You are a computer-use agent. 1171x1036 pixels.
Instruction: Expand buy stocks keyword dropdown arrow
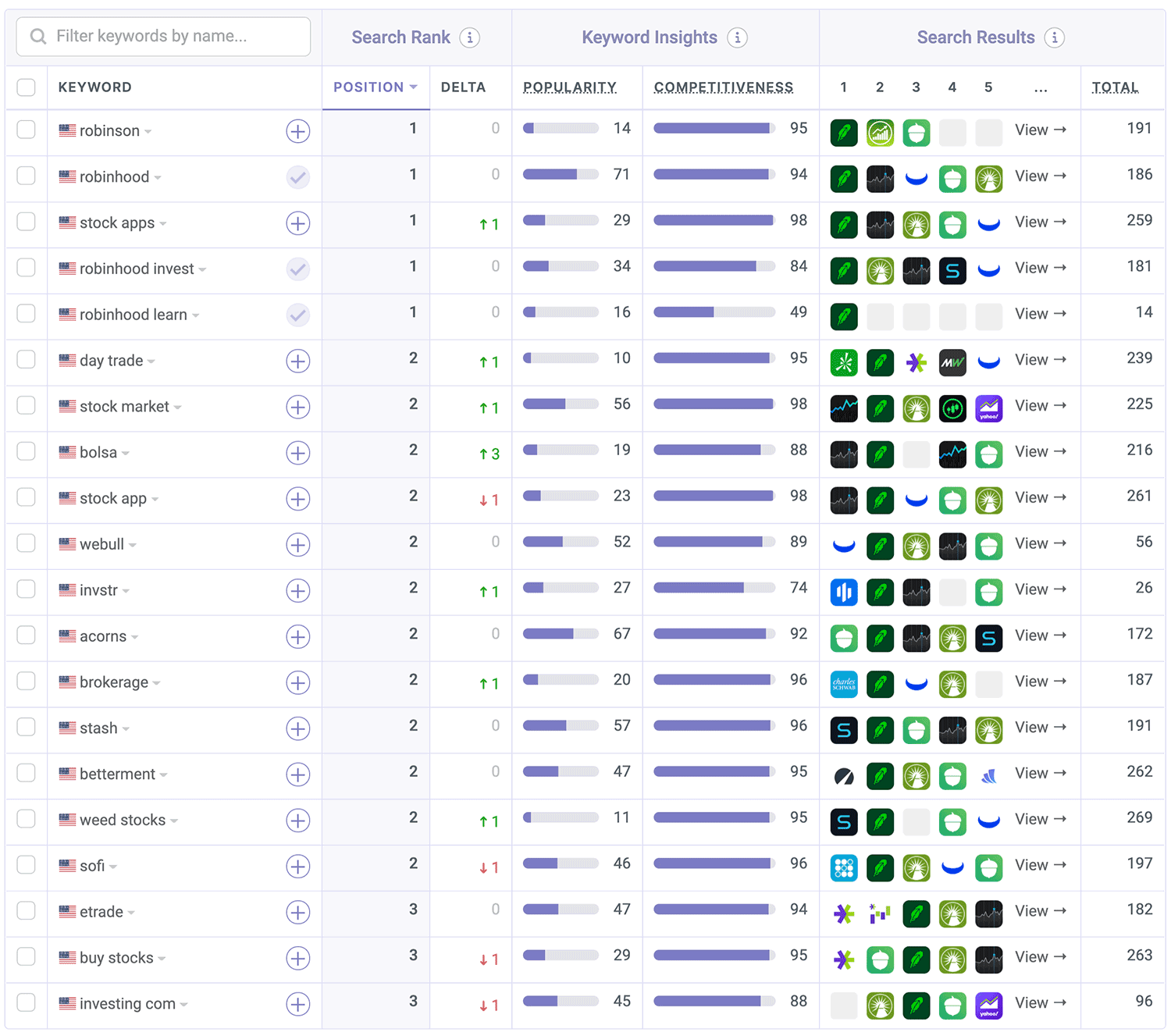point(162,959)
